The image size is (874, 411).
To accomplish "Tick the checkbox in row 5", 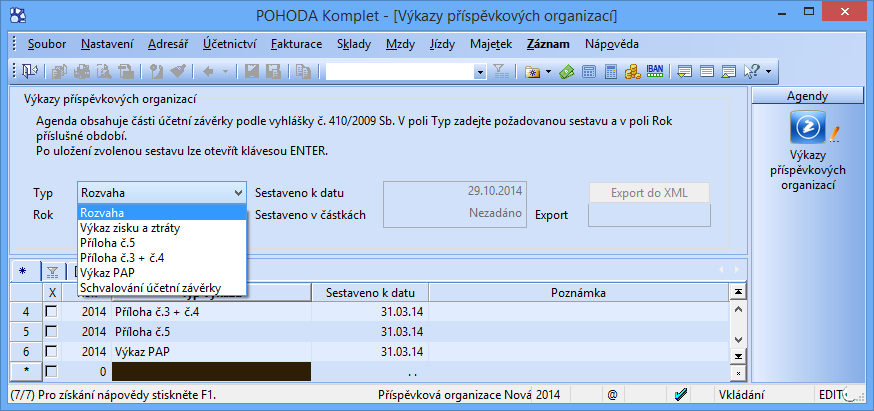I will pos(51,332).
